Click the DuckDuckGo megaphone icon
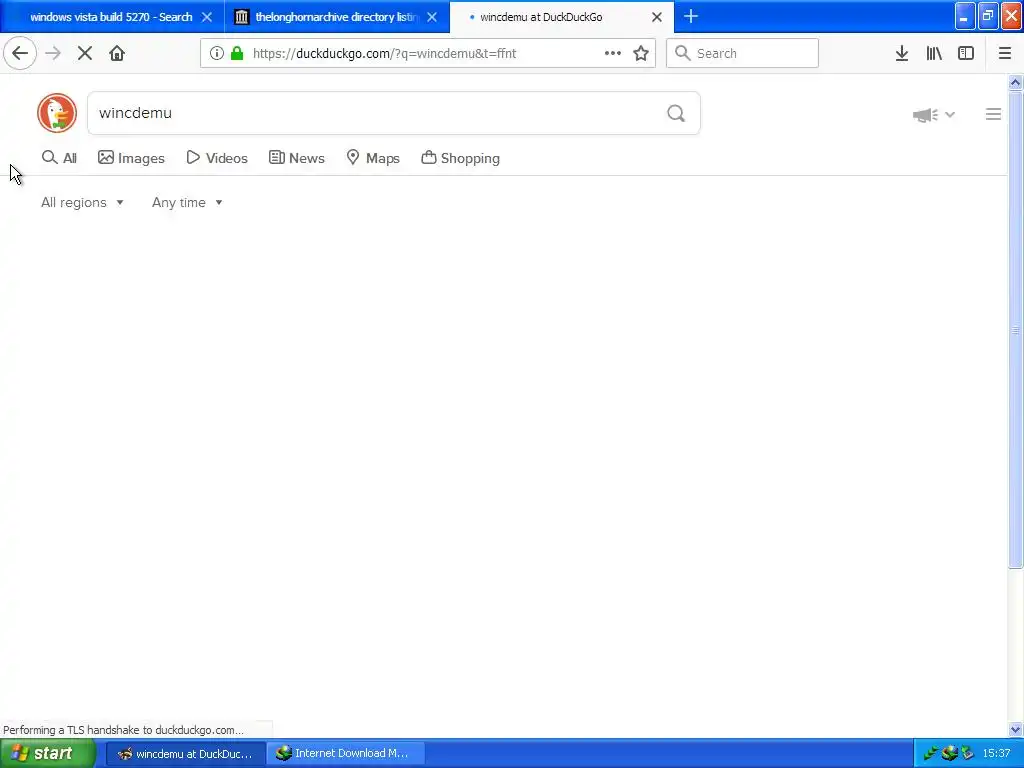 tap(925, 115)
